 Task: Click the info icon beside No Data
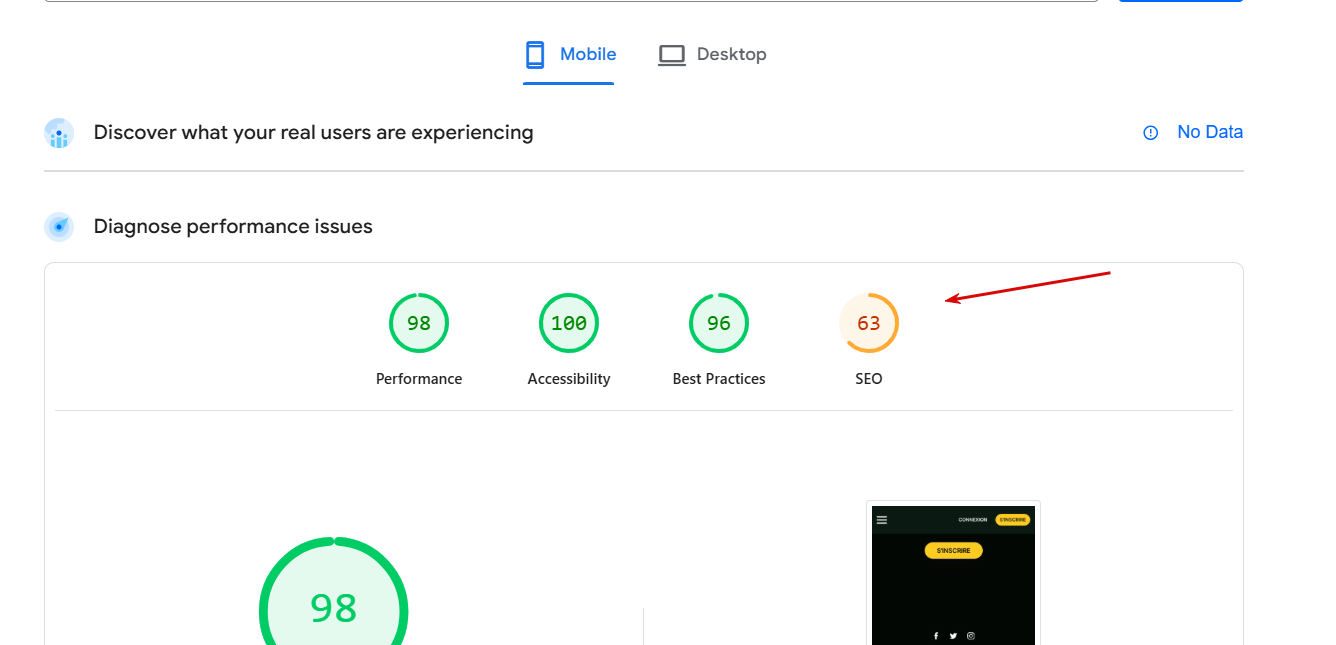tap(1150, 133)
